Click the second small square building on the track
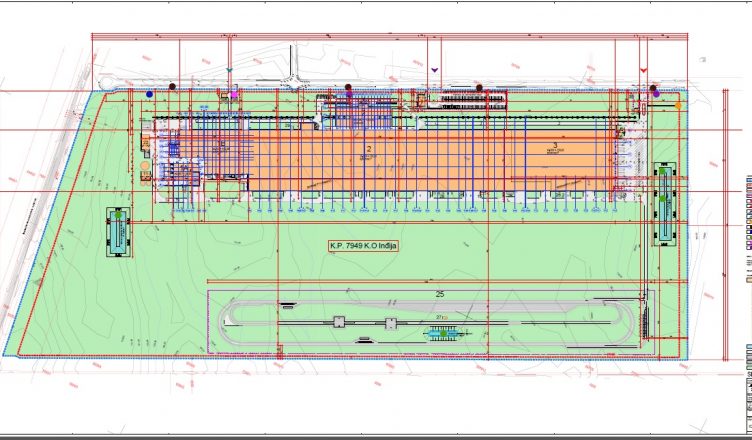752x440 pixels. (x=391, y=321)
